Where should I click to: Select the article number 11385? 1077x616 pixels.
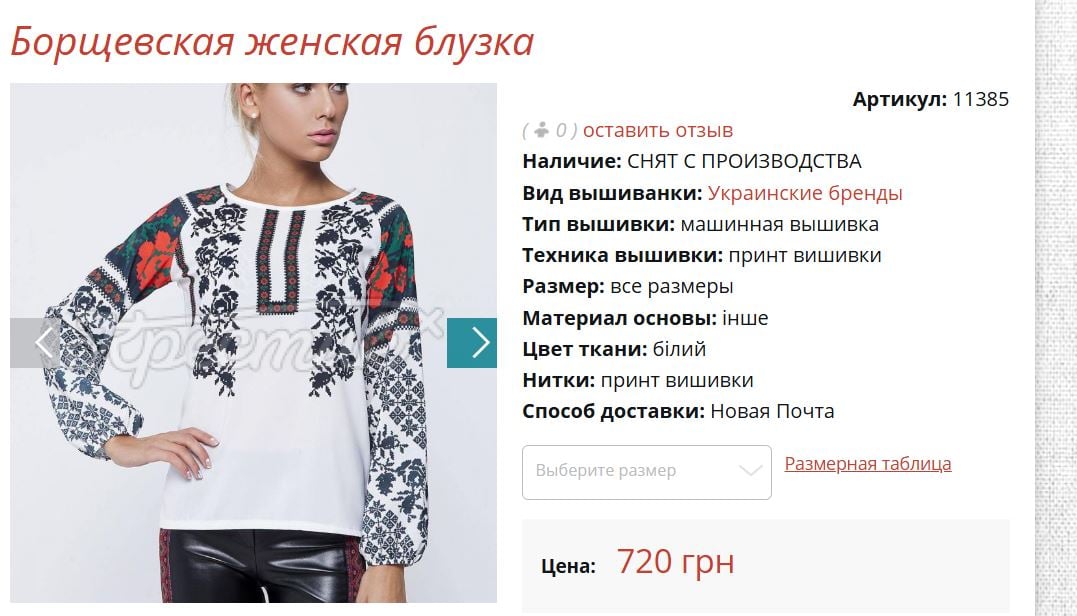tap(981, 99)
